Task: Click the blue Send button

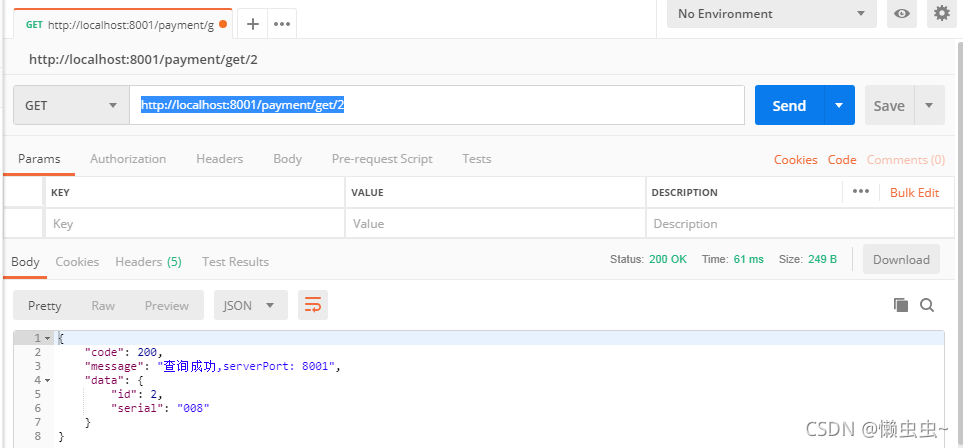Action: 789,105
